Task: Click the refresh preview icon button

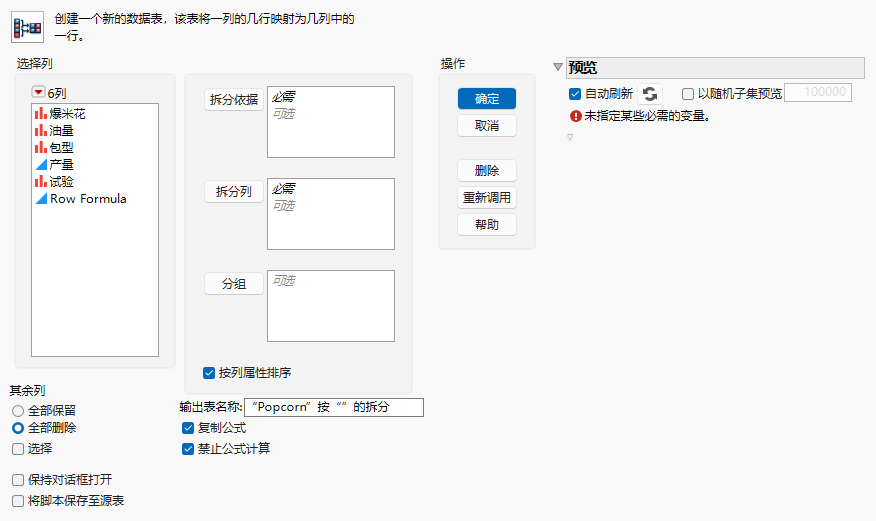Action: click(x=650, y=94)
